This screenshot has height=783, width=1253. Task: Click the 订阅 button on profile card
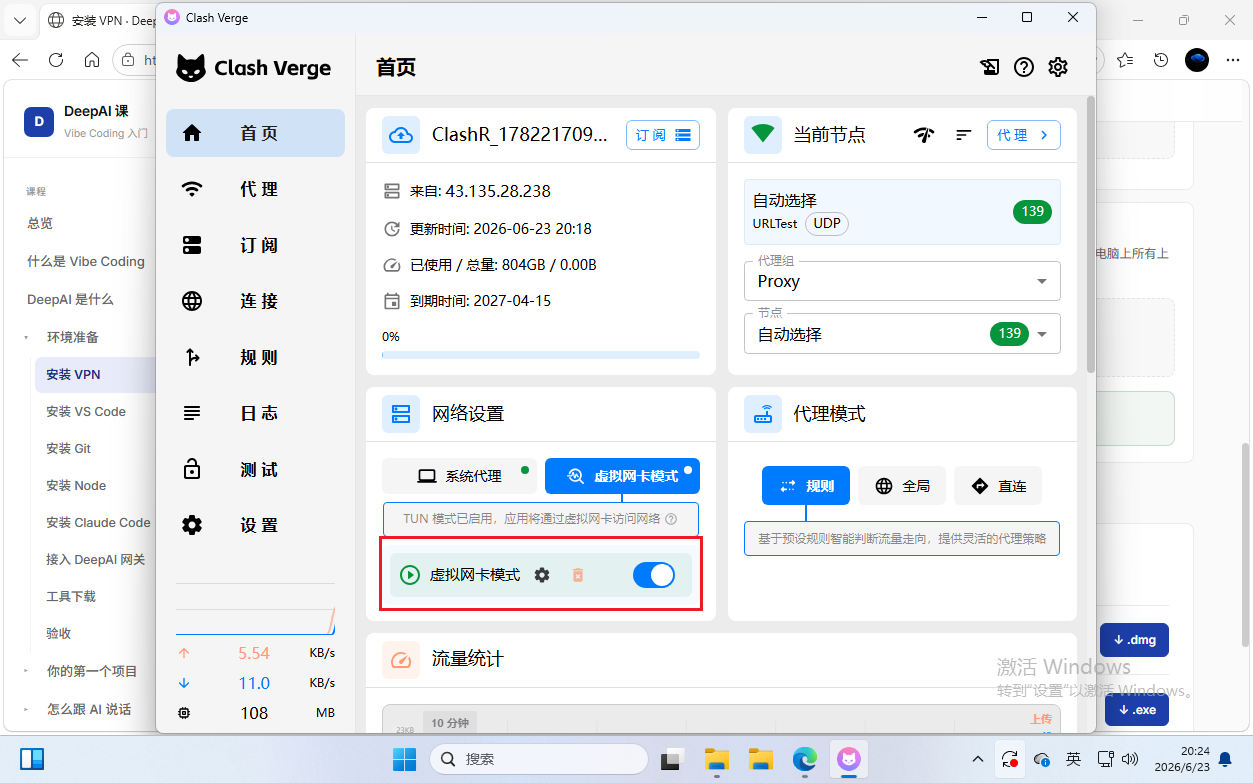(x=663, y=135)
